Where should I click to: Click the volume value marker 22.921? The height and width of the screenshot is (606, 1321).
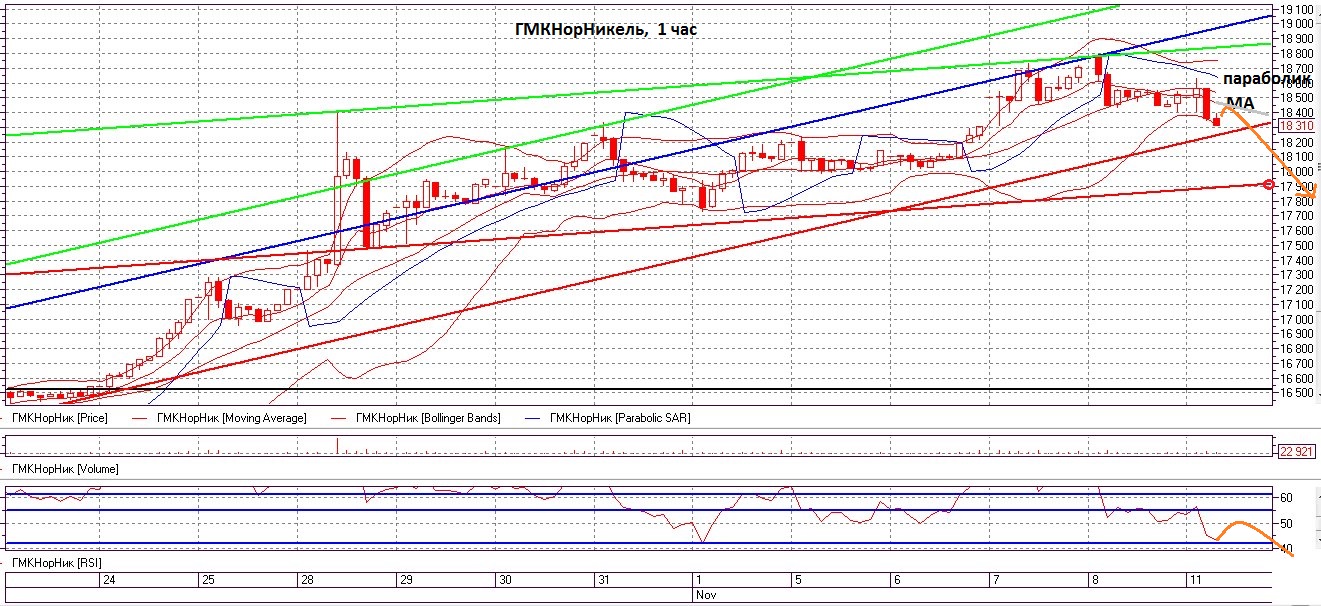(1296, 452)
